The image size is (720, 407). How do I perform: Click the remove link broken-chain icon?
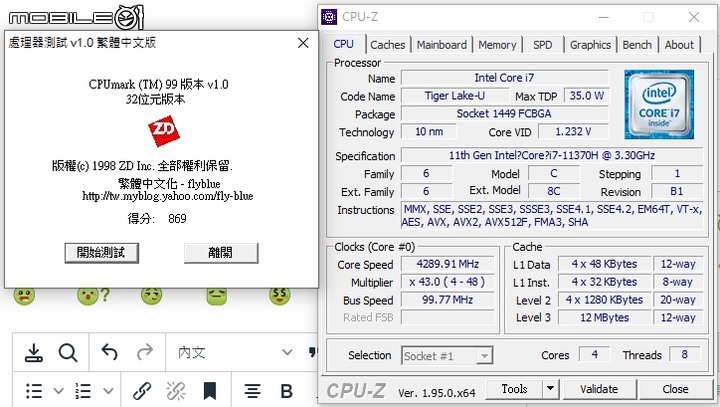pyautogui.click(x=176, y=391)
